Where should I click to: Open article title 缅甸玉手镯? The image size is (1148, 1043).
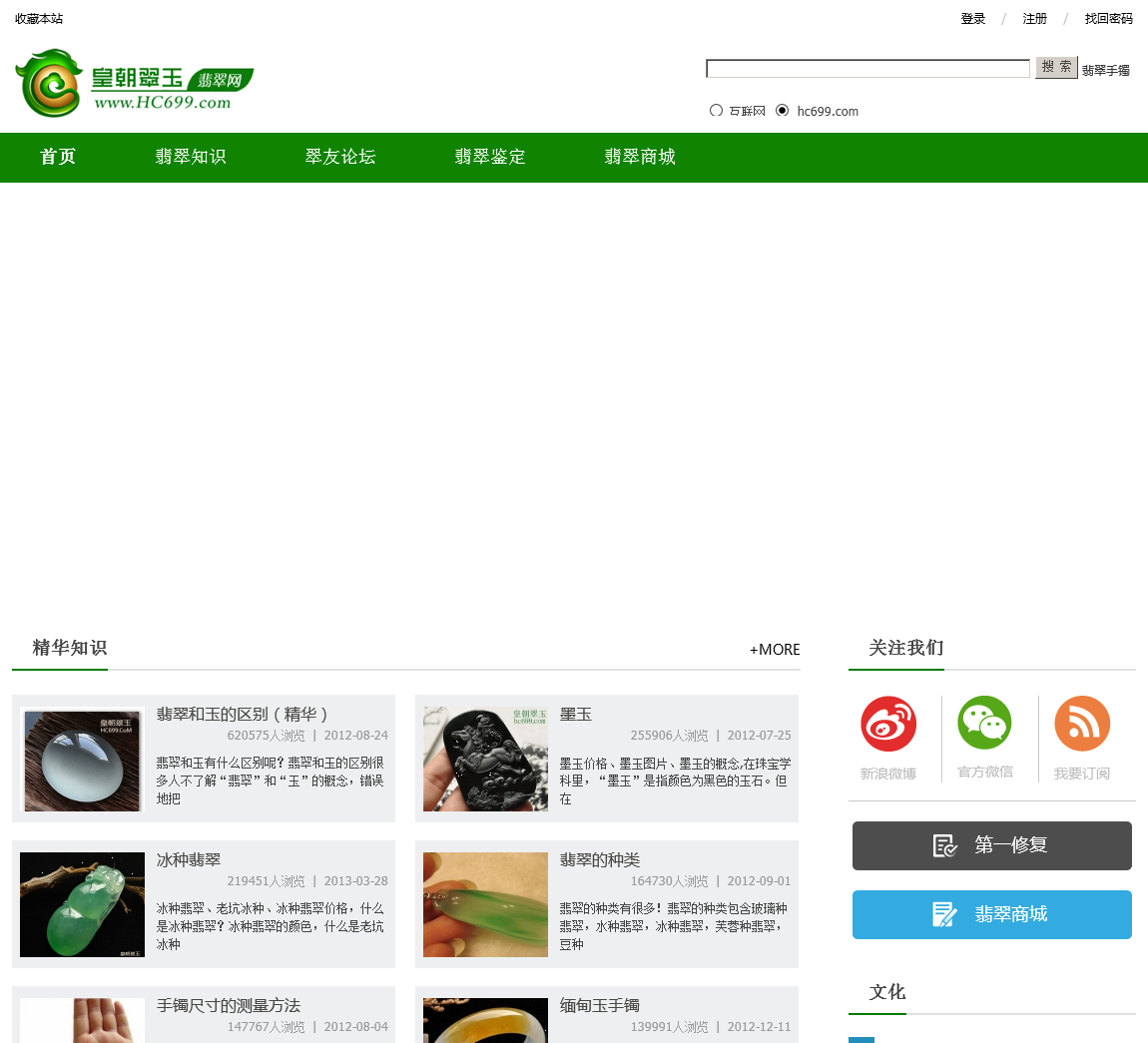coord(600,1006)
